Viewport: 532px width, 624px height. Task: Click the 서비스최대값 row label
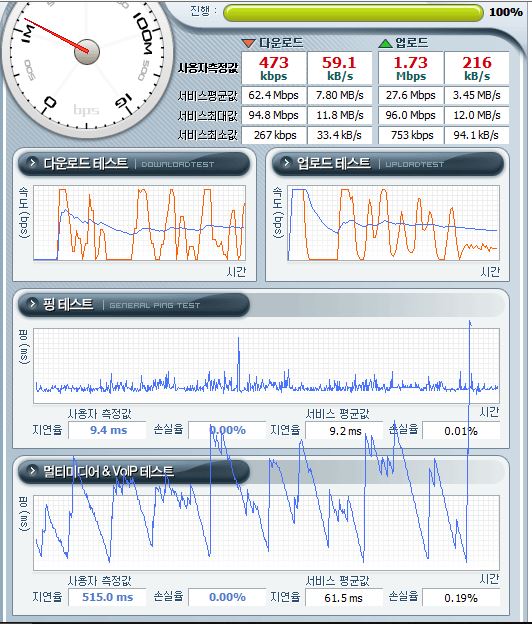point(208,116)
